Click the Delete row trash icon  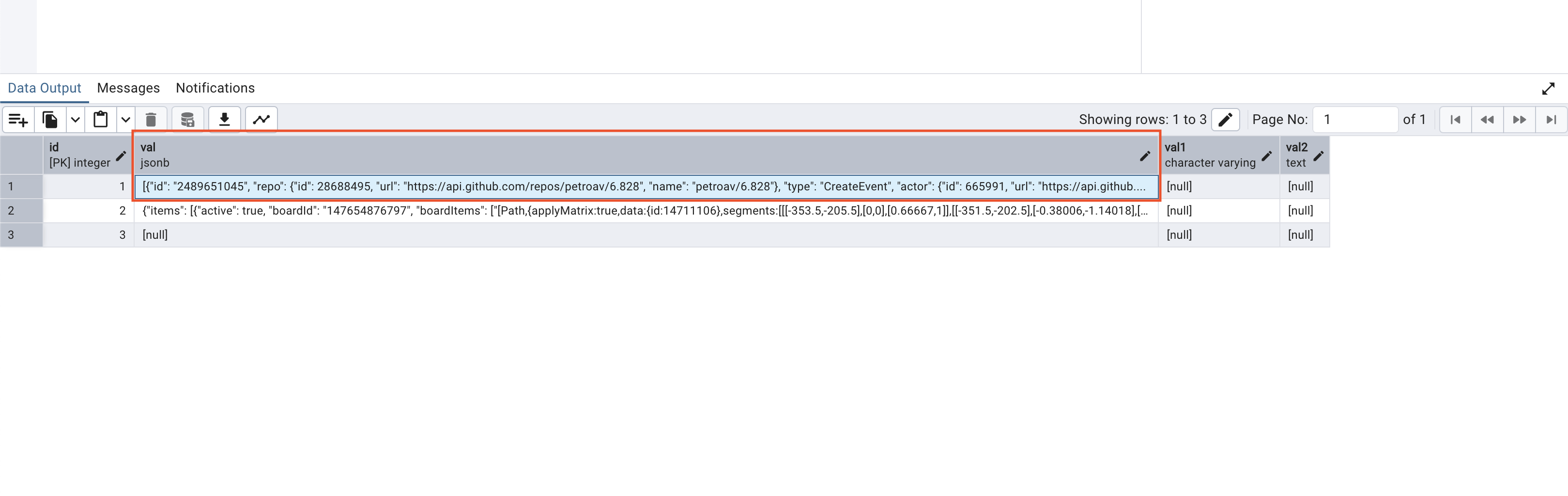click(x=151, y=120)
